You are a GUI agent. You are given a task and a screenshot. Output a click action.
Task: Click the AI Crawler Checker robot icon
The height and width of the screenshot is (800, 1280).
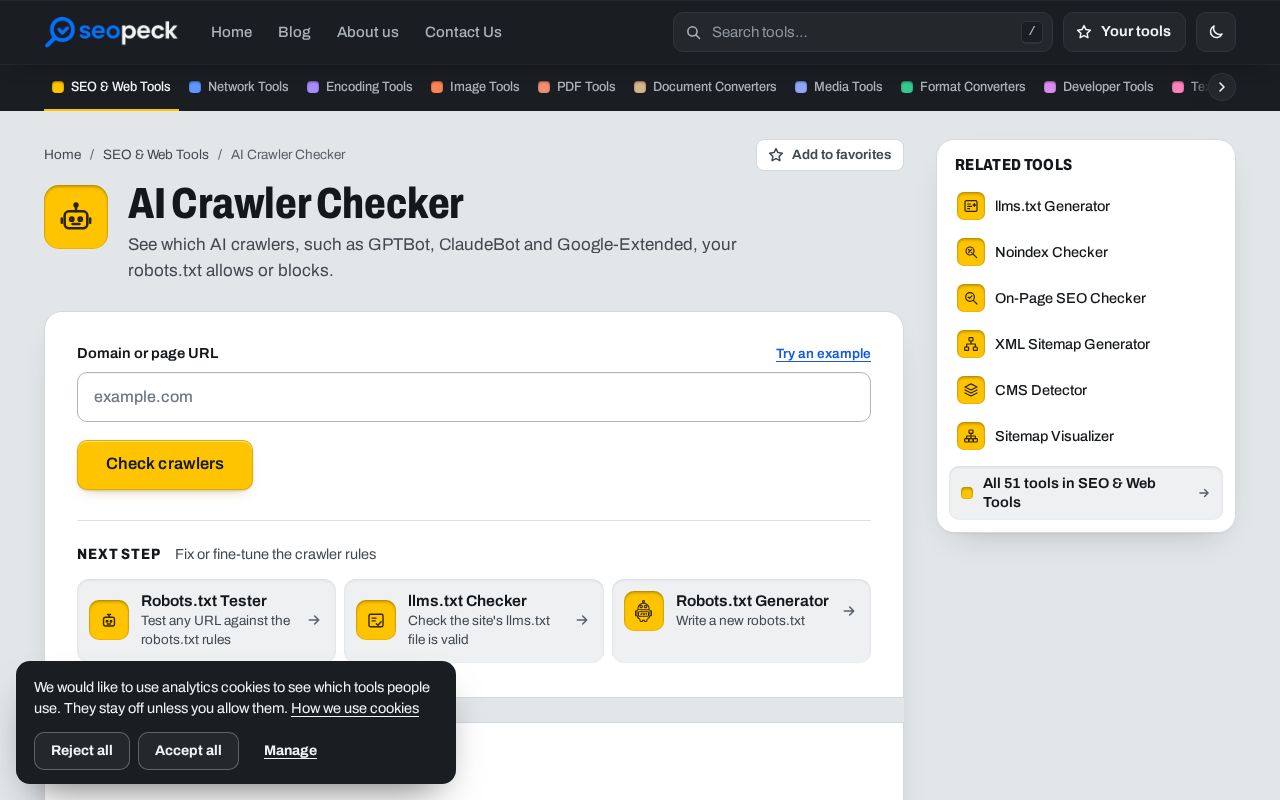(76, 217)
